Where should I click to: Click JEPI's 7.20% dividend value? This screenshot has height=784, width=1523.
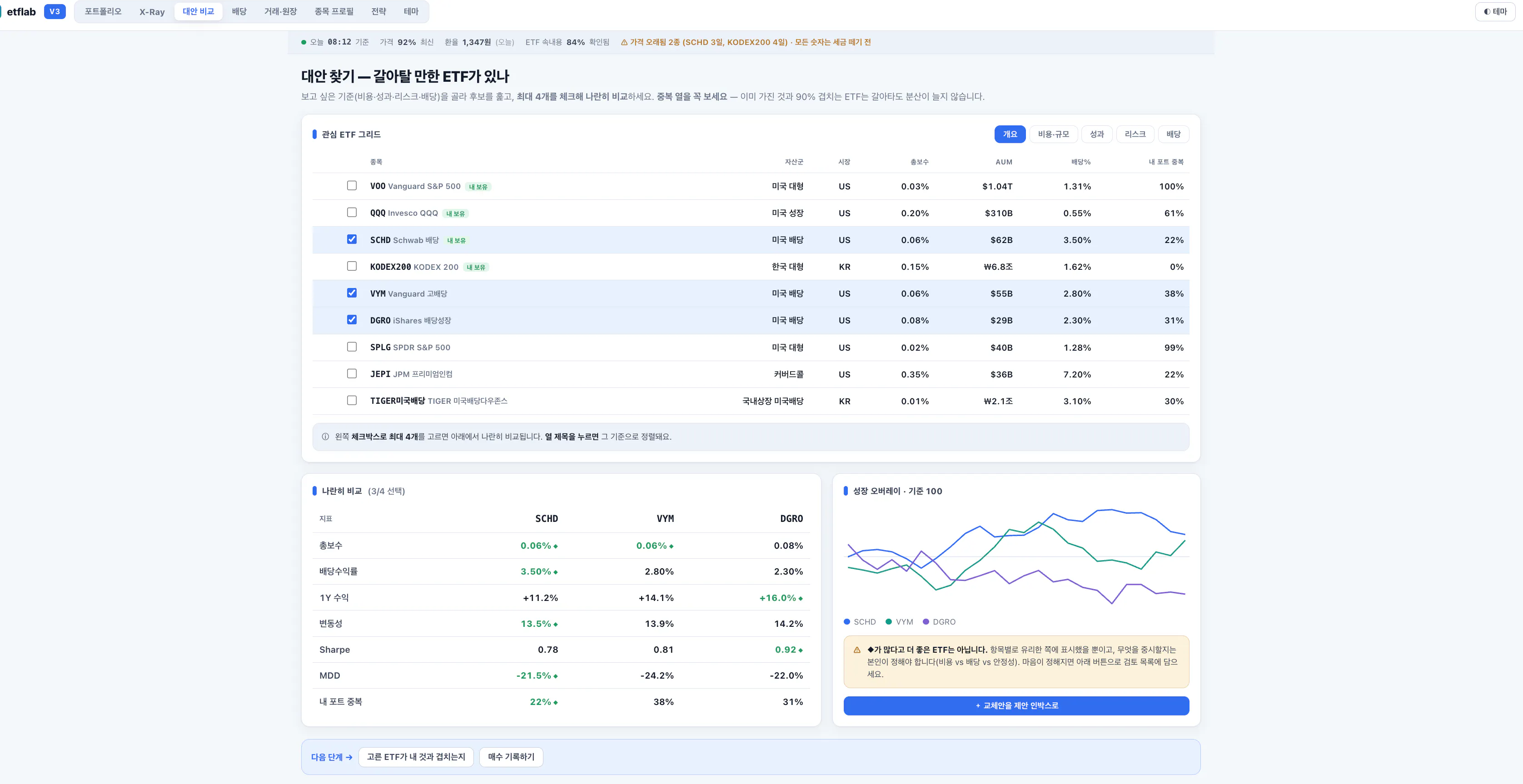pos(1077,375)
